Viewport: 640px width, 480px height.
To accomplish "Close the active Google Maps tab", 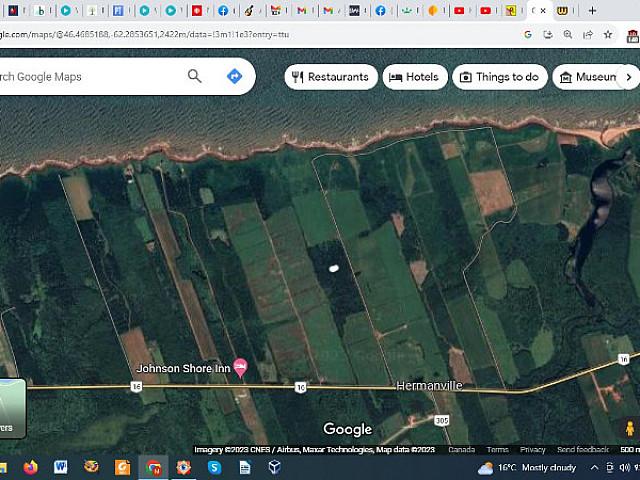I will click(543, 11).
